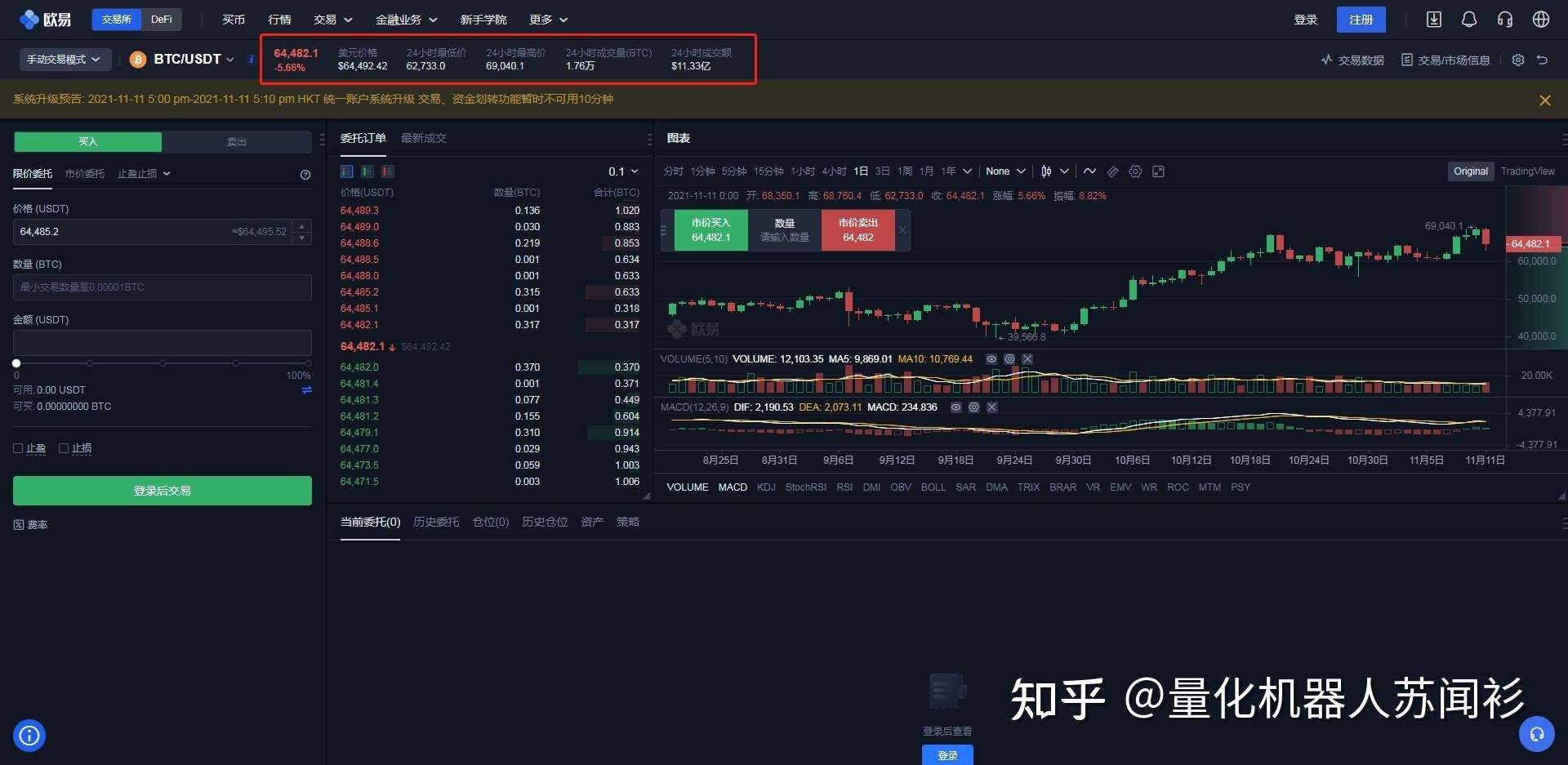Open the language globe icon

pos(1540,19)
